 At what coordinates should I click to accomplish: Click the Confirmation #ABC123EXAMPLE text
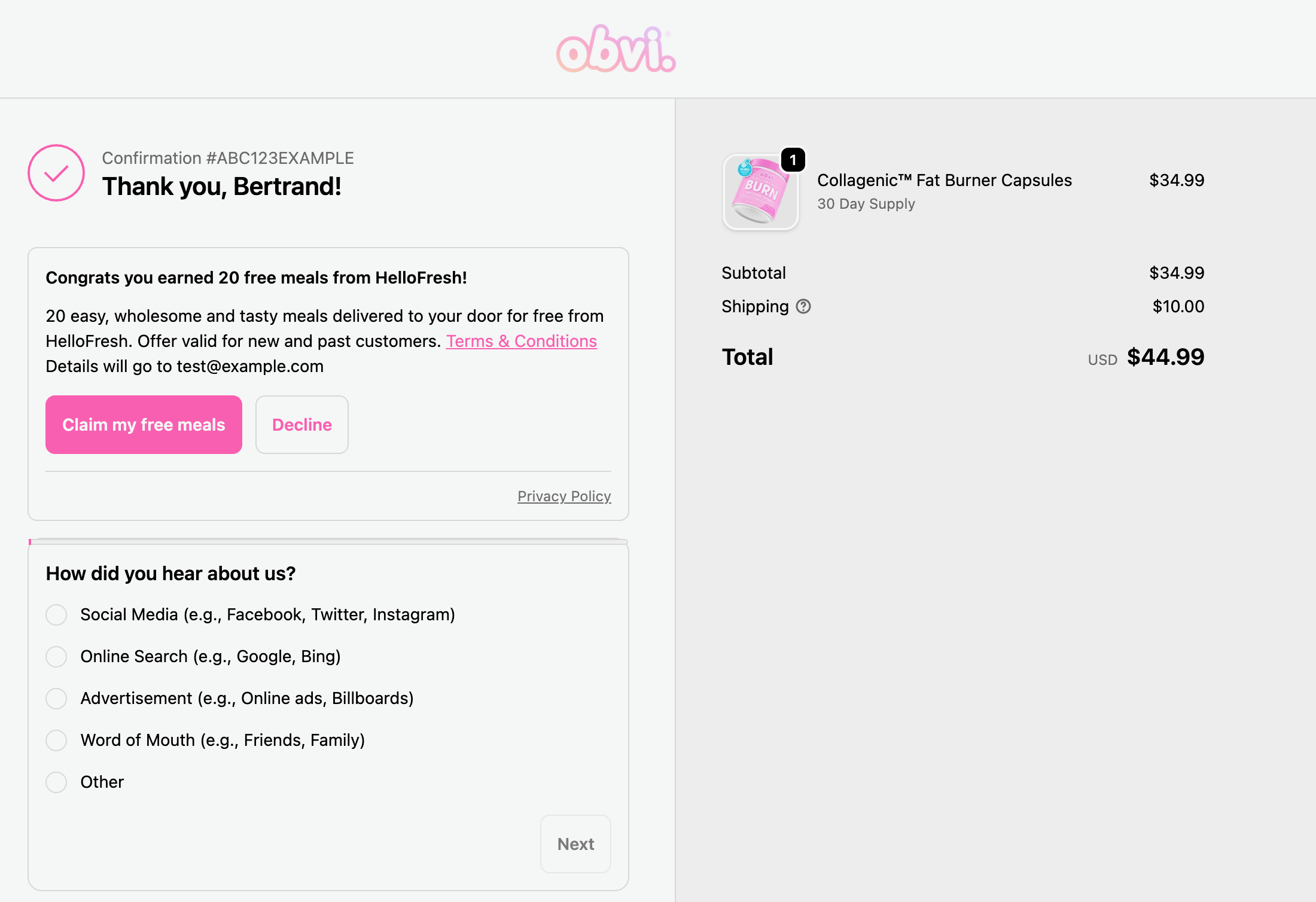pyautogui.click(x=227, y=158)
